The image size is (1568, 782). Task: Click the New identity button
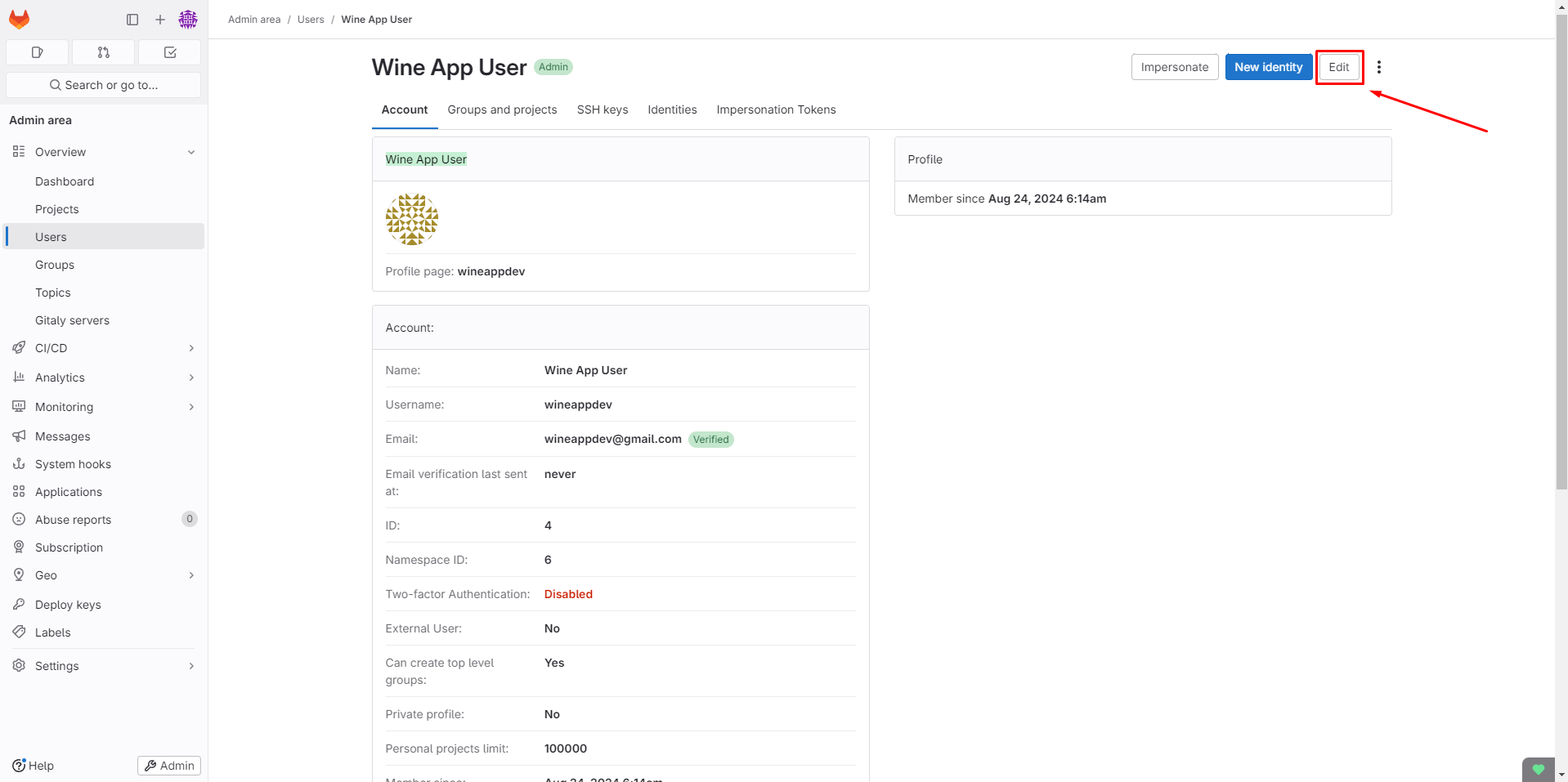pos(1268,67)
